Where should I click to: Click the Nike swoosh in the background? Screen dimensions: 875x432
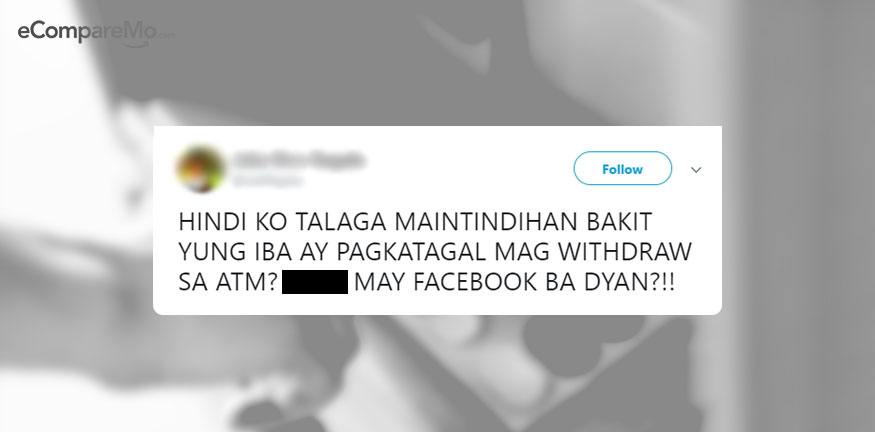tap(455, 45)
